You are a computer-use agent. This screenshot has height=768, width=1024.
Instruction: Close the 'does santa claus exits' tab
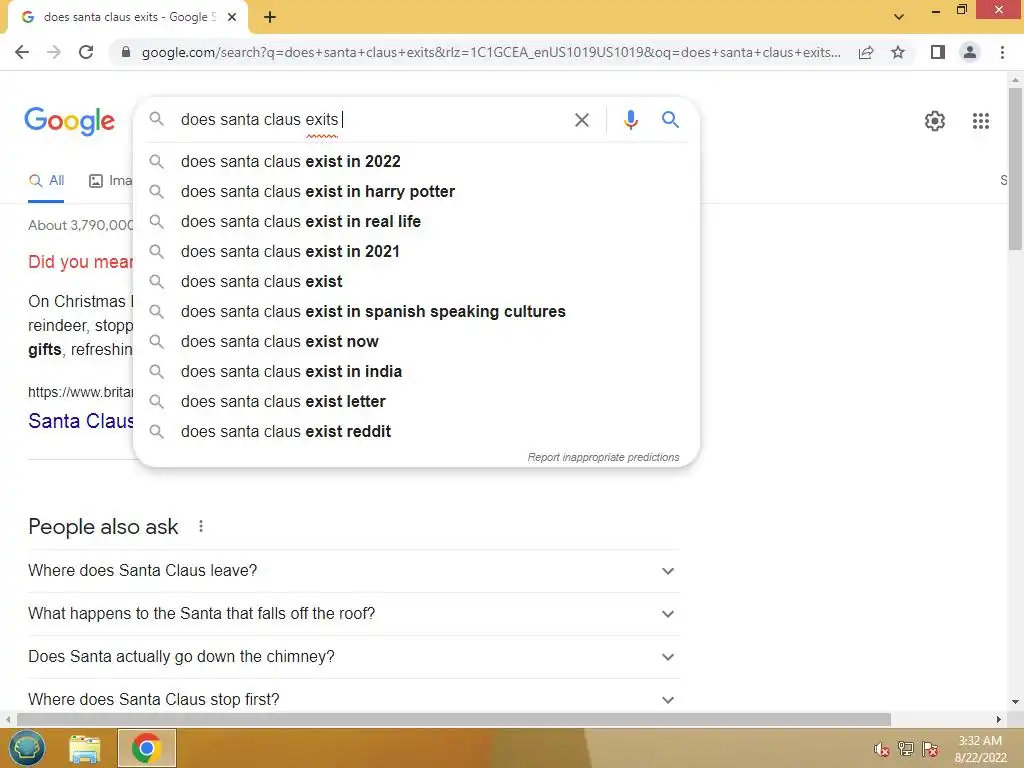(x=232, y=17)
